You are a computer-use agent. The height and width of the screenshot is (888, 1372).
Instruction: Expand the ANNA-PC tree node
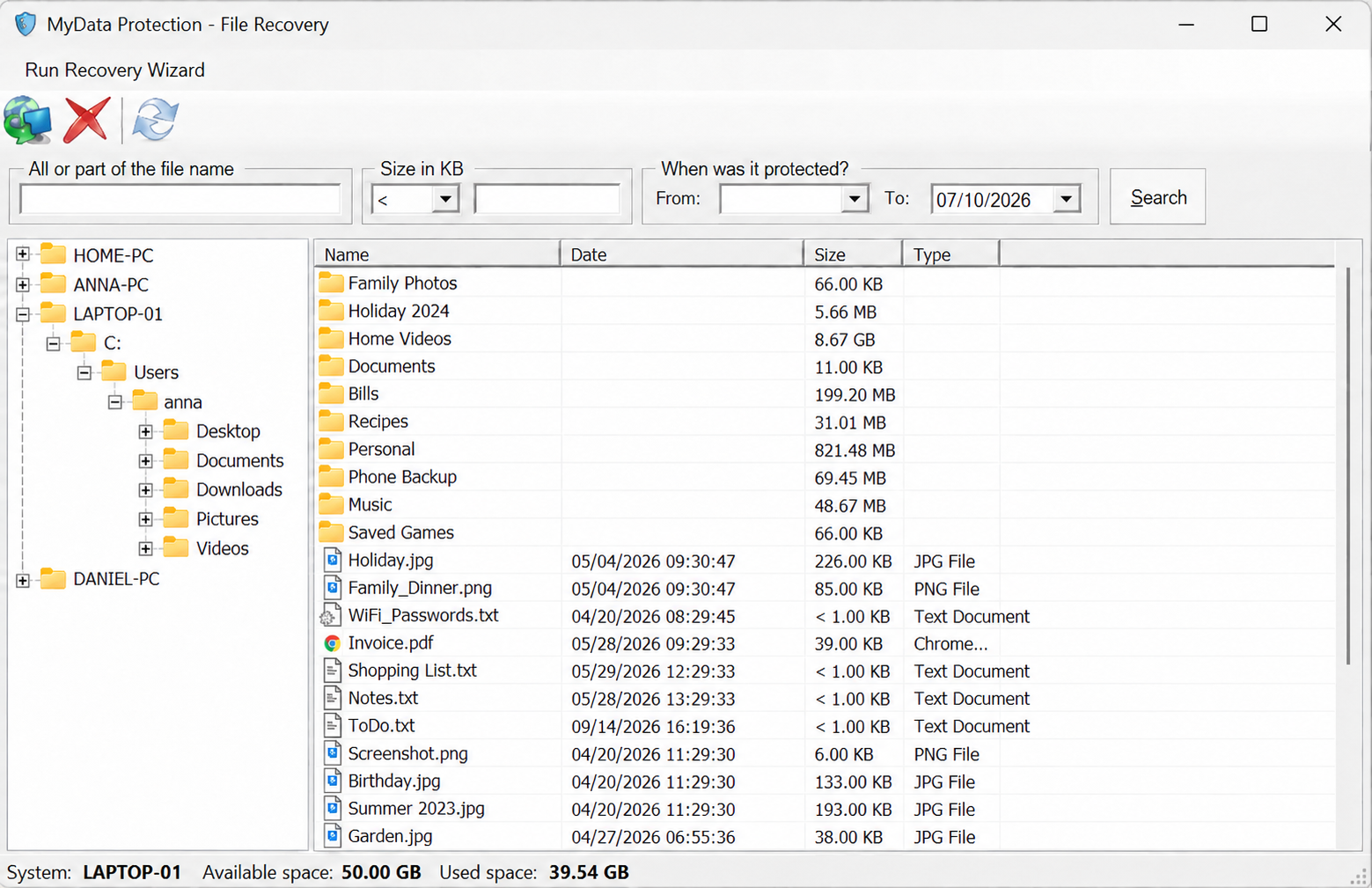pos(23,284)
